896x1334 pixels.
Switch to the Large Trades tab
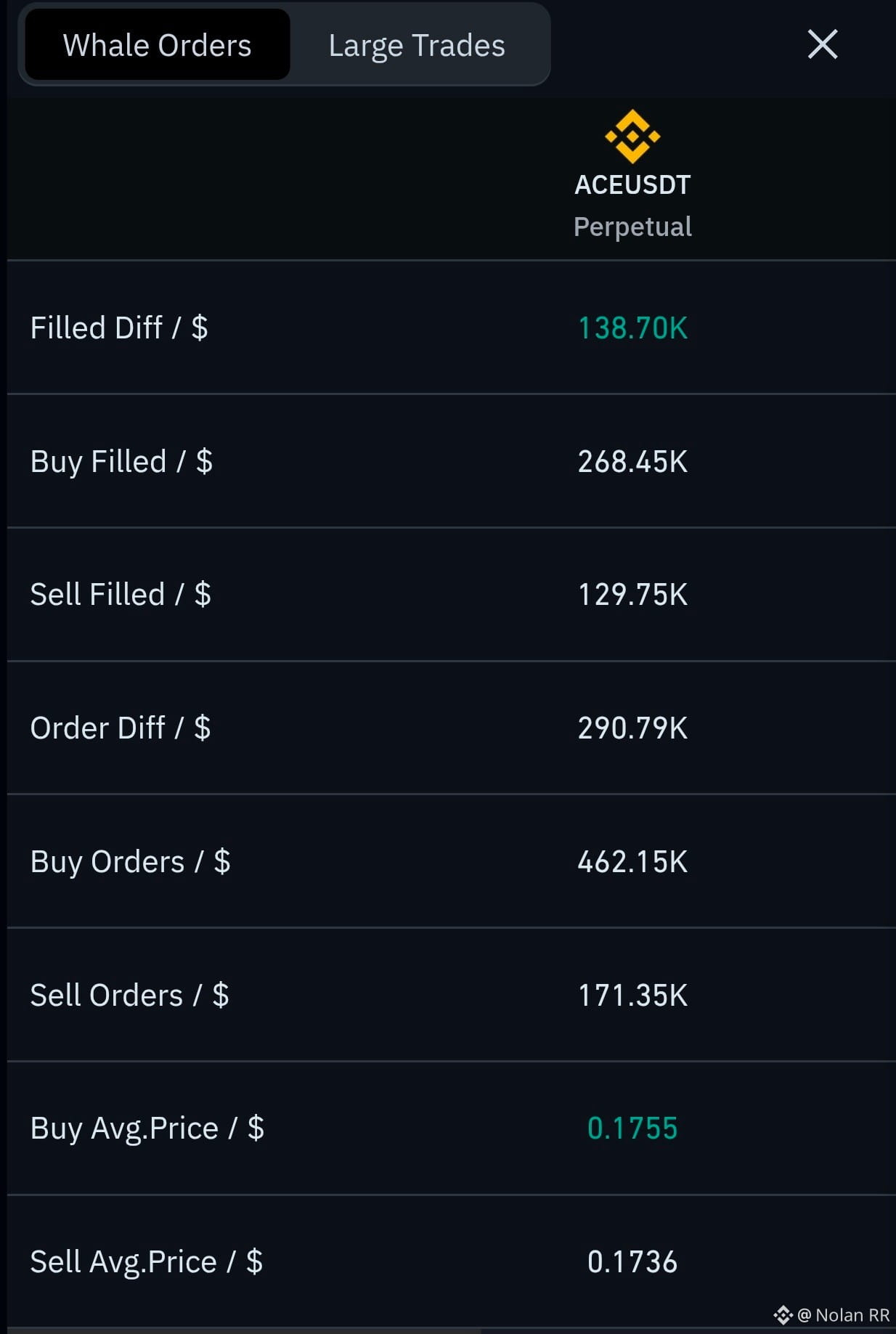coord(417,45)
